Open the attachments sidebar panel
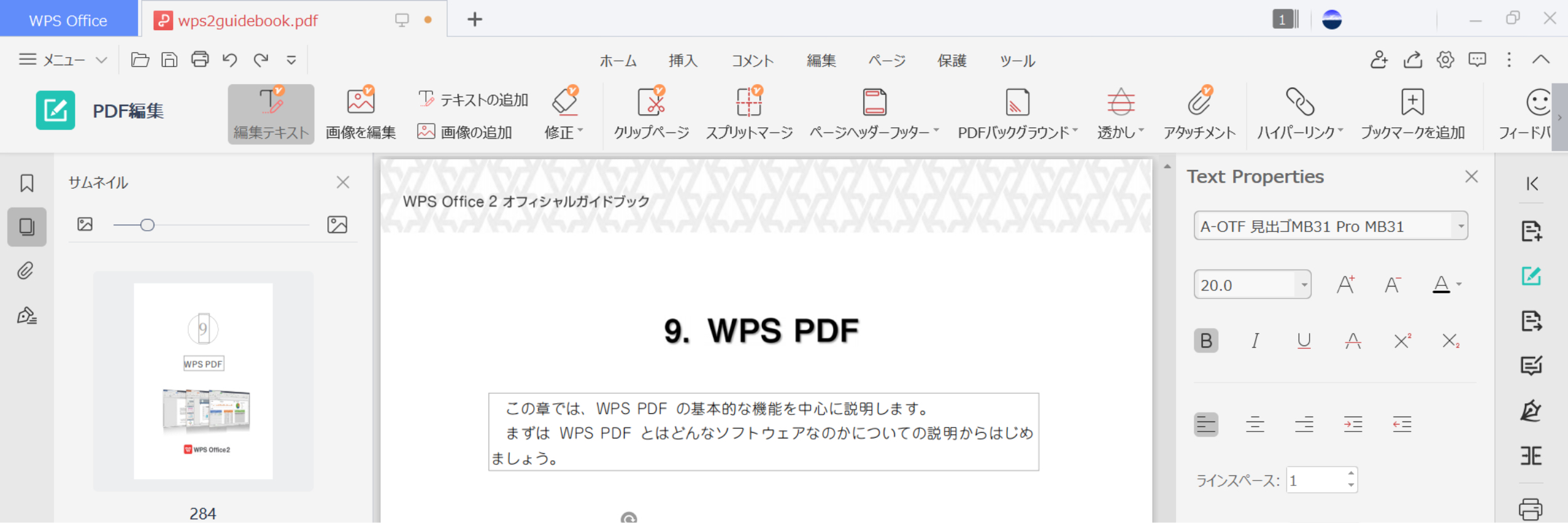Viewport: 1568px width, 523px height. tap(26, 271)
